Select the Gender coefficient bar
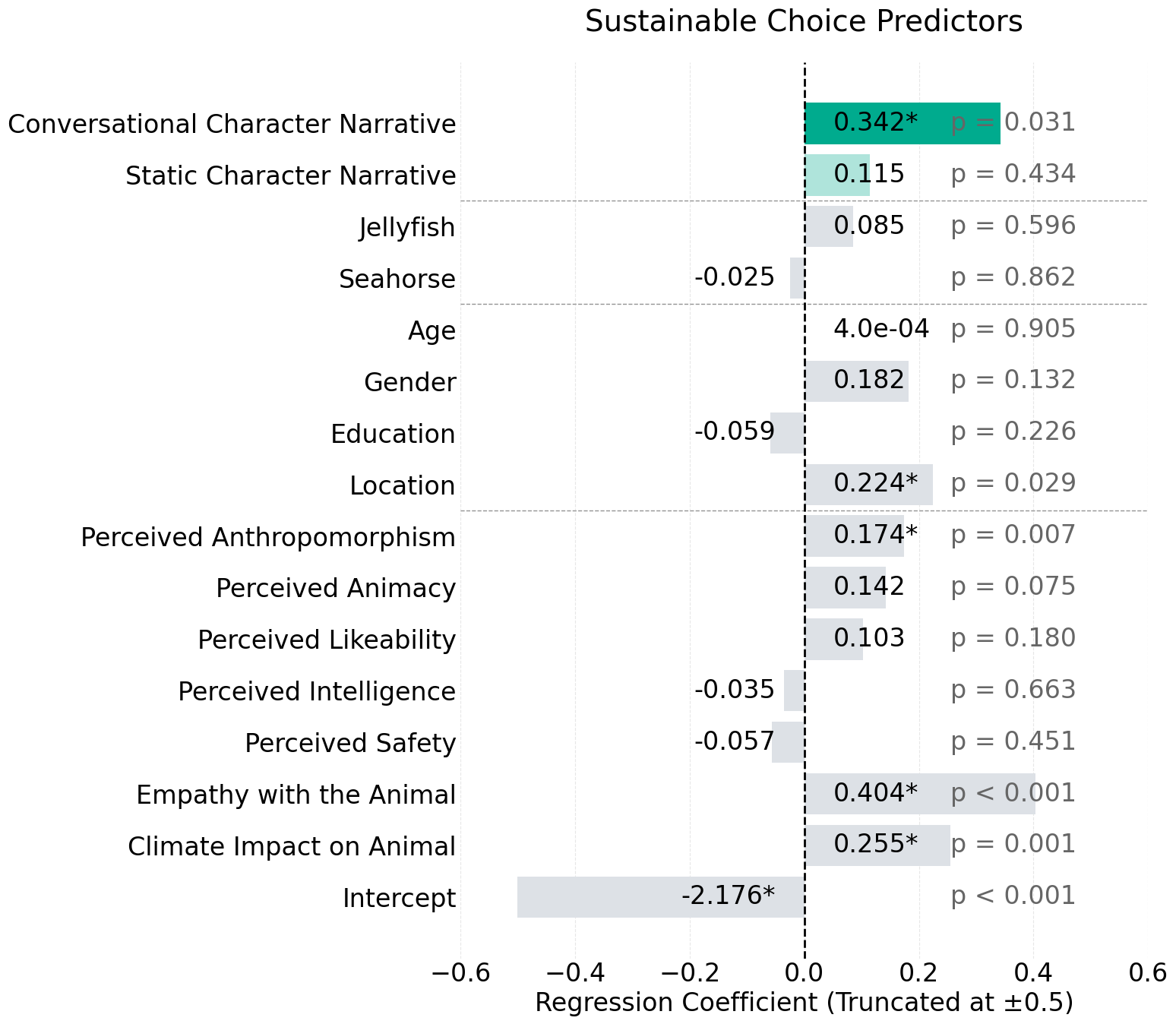The image size is (1176, 1024). [857, 381]
